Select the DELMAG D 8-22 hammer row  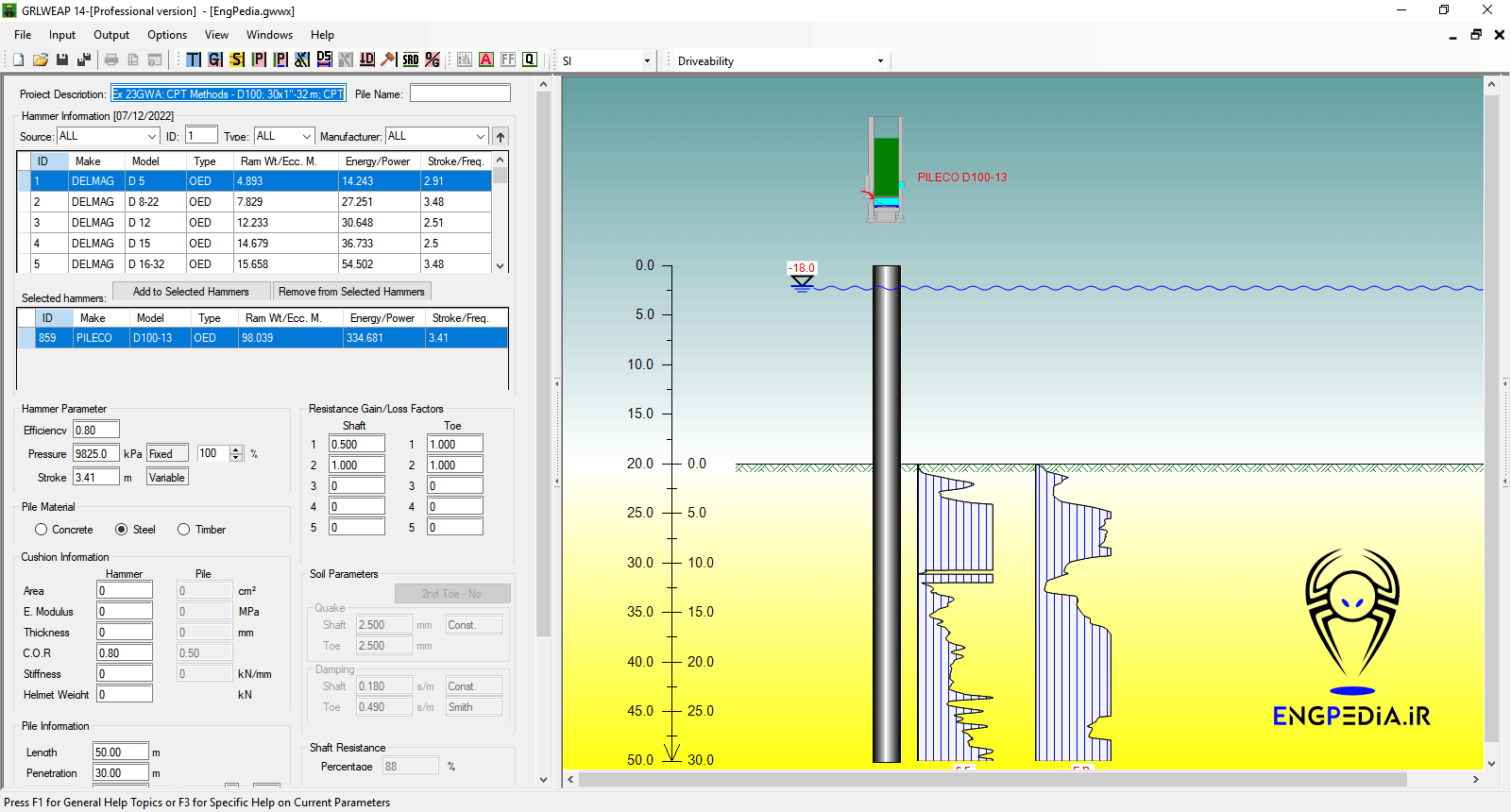[254, 202]
